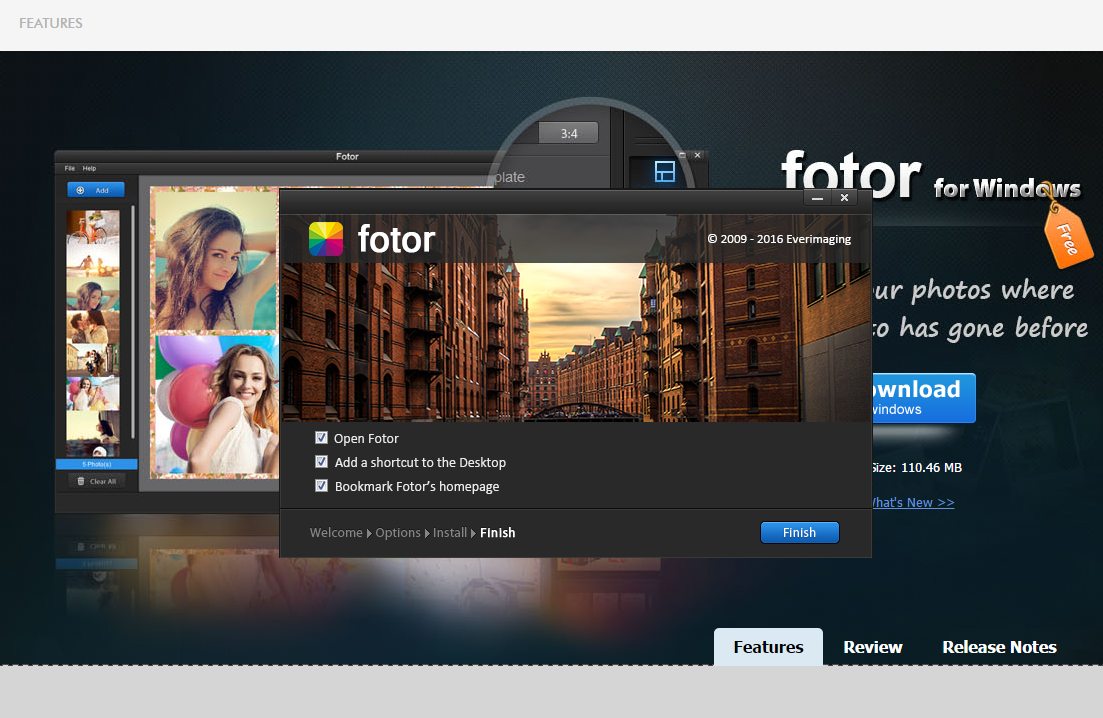1103x718 pixels.
Task: Select the 3:4 ratio button in magnifier
Action: [x=568, y=133]
